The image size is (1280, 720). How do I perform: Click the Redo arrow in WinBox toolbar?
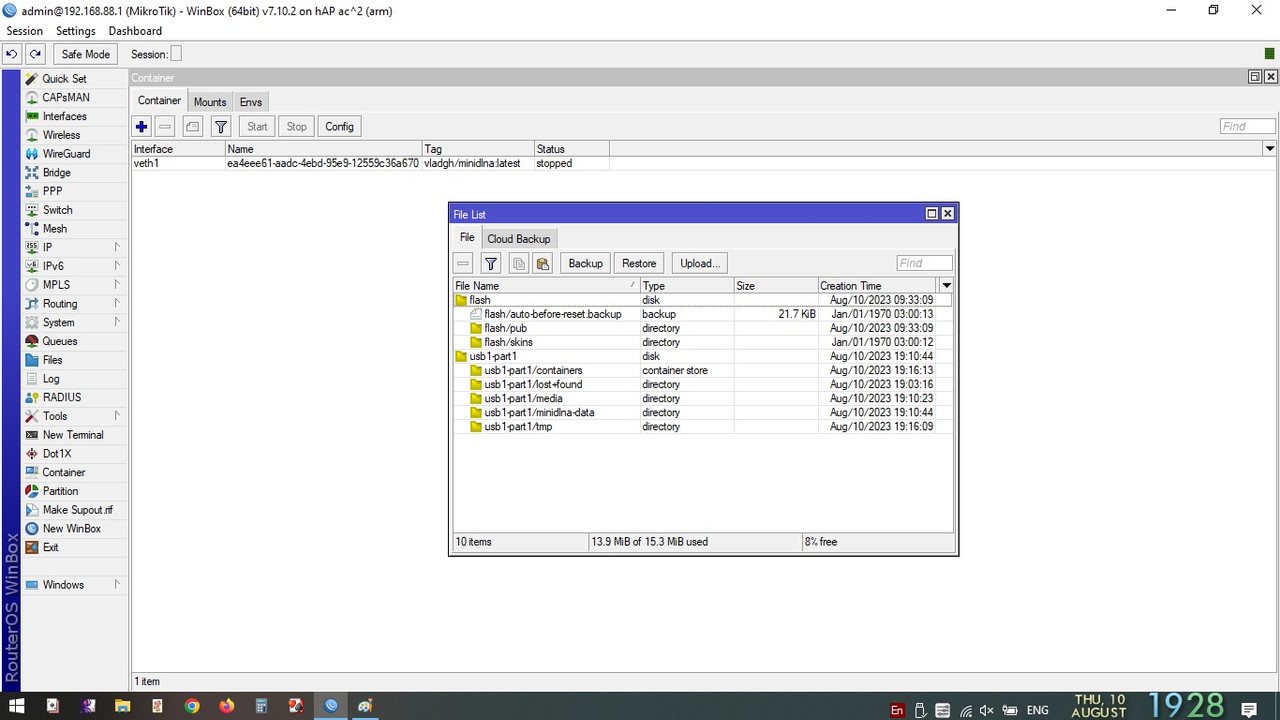(36, 54)
